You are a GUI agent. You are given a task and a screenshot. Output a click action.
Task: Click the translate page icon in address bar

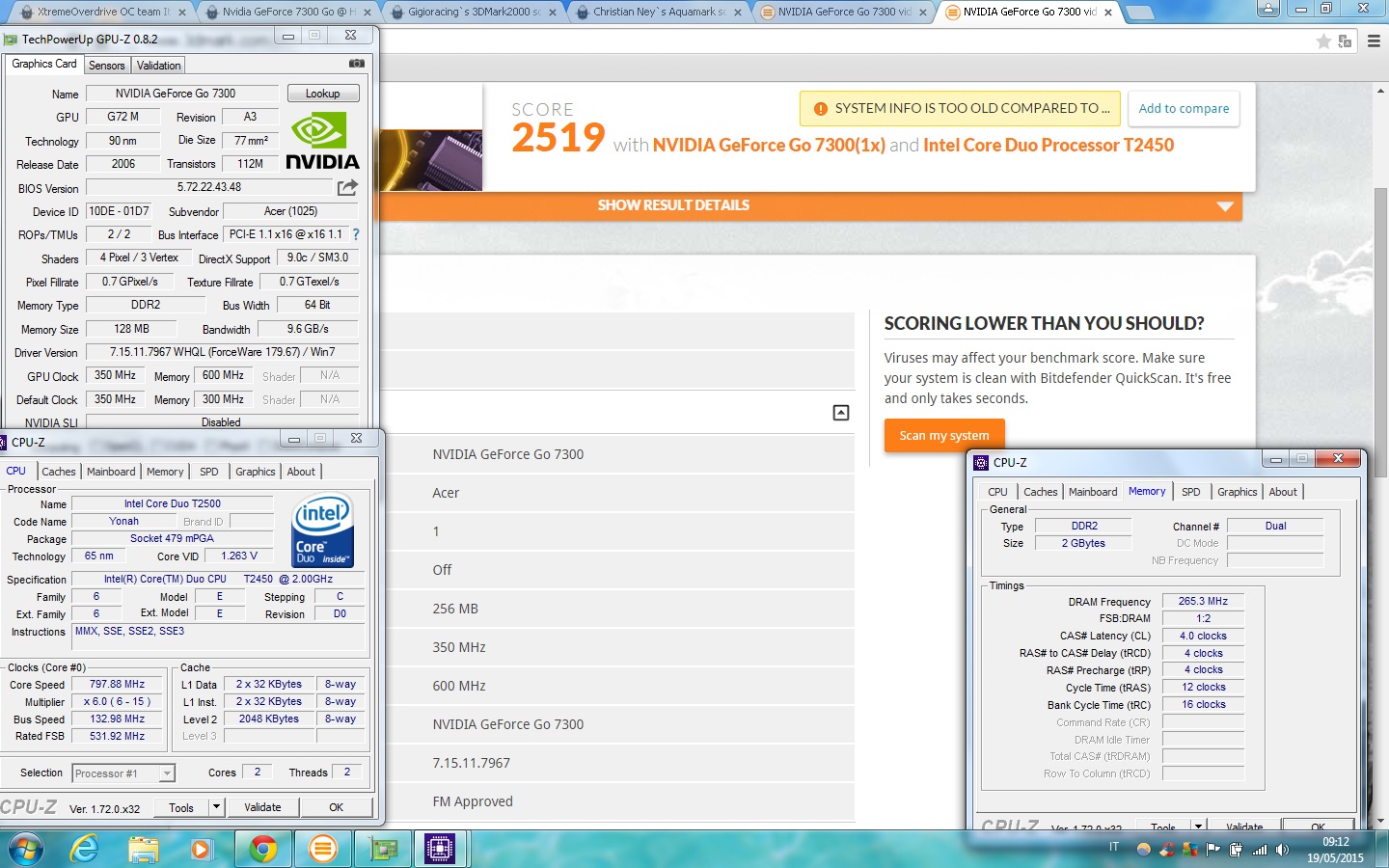1345,41
